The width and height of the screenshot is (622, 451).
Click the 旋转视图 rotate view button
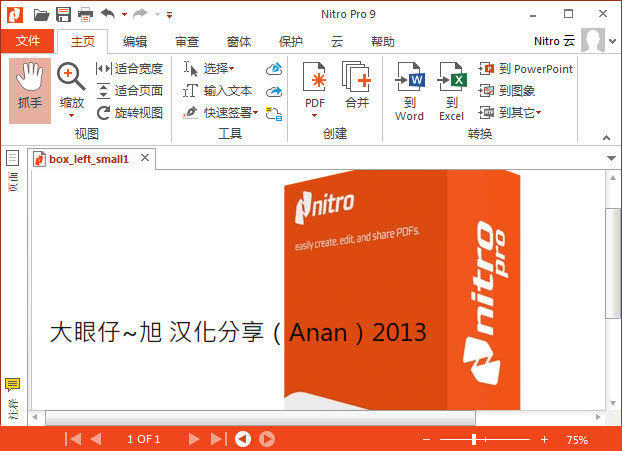[130, 113]
